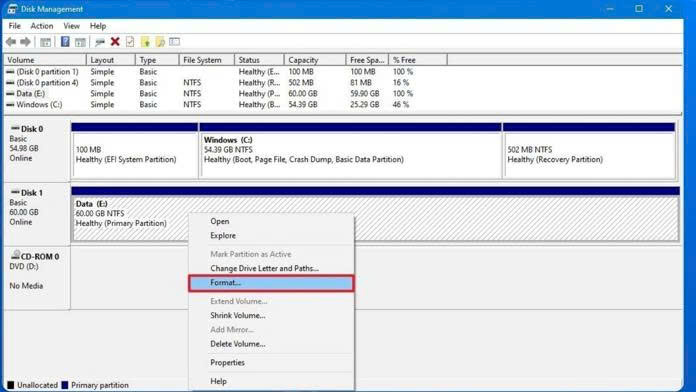Click the black Unallocated legend swatch
The image size is (696, 392).
coord(11,385)
